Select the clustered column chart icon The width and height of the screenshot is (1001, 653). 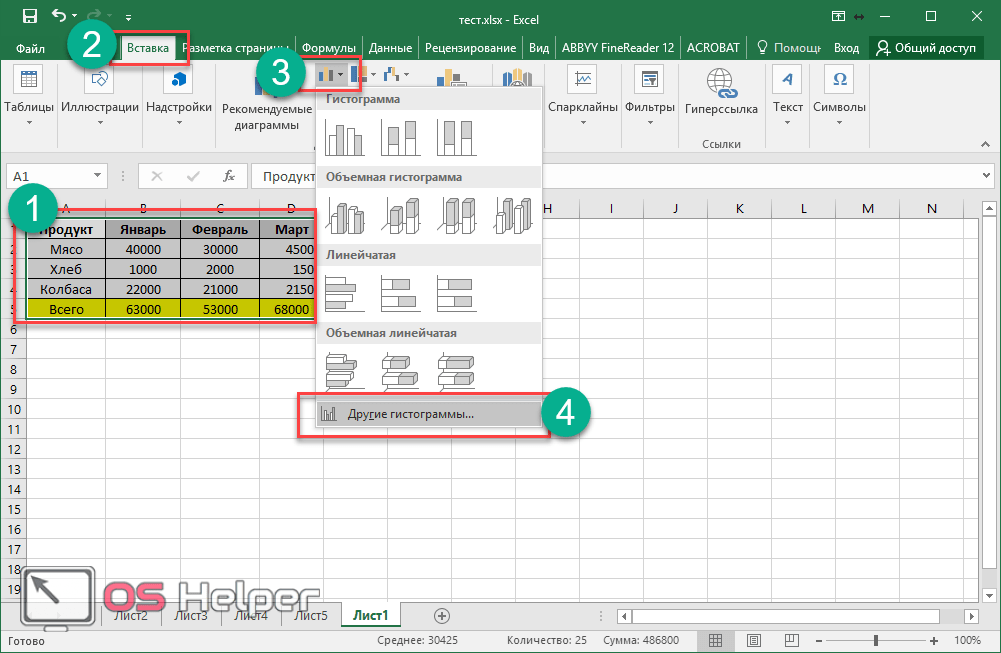click(x=346, y=139)
